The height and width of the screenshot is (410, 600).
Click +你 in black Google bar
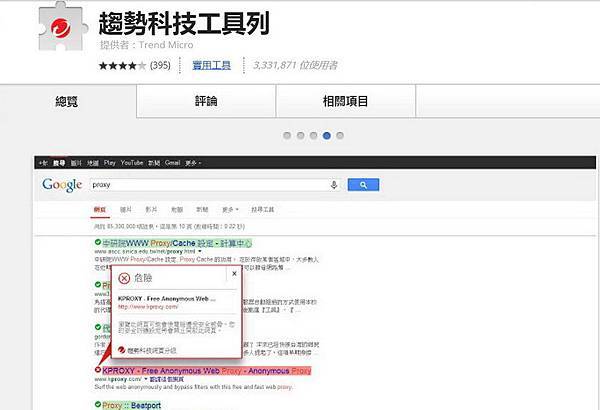click(x=43, y=163)
